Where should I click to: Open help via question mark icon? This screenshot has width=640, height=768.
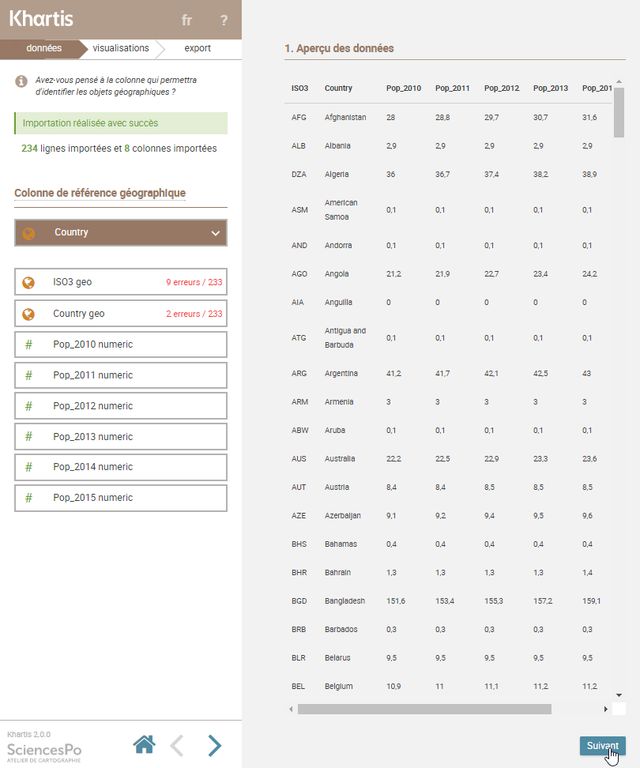[224, 20]
